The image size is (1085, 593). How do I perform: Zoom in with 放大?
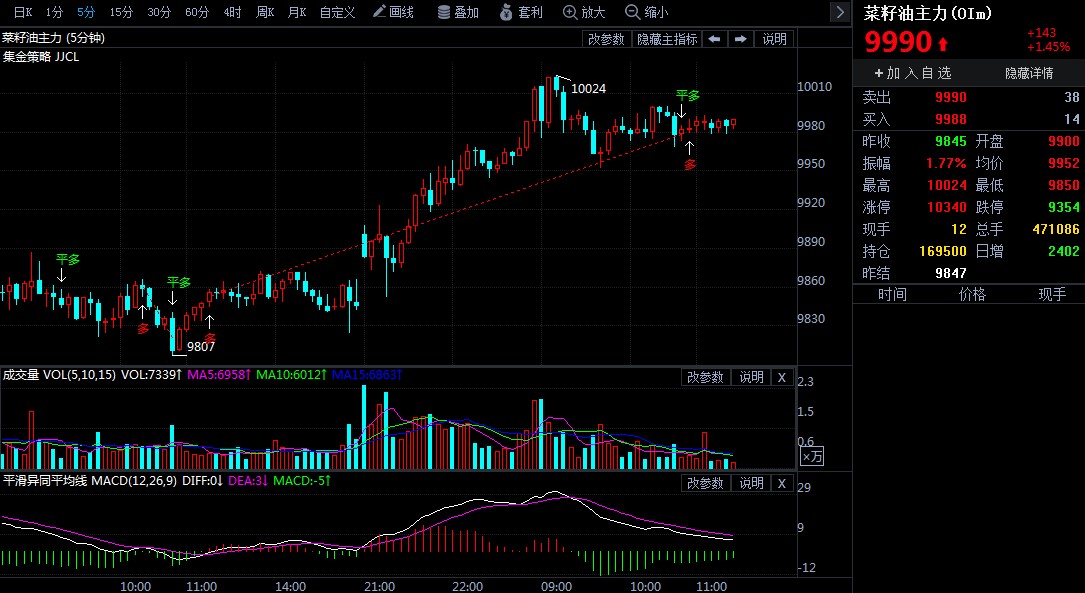click(585, 12)
